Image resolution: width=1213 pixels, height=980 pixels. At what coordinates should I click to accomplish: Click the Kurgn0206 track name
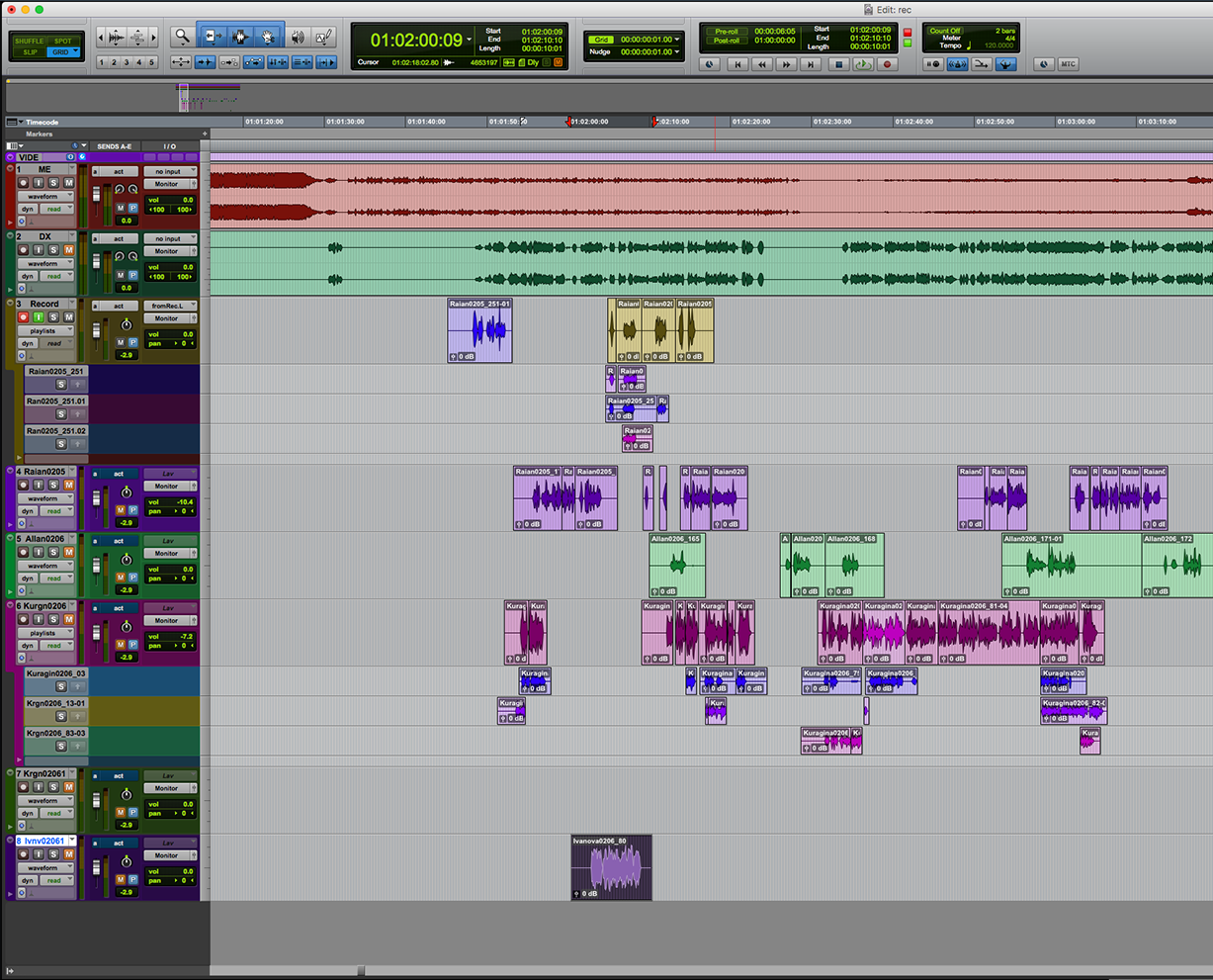click(x=45, y=605)
